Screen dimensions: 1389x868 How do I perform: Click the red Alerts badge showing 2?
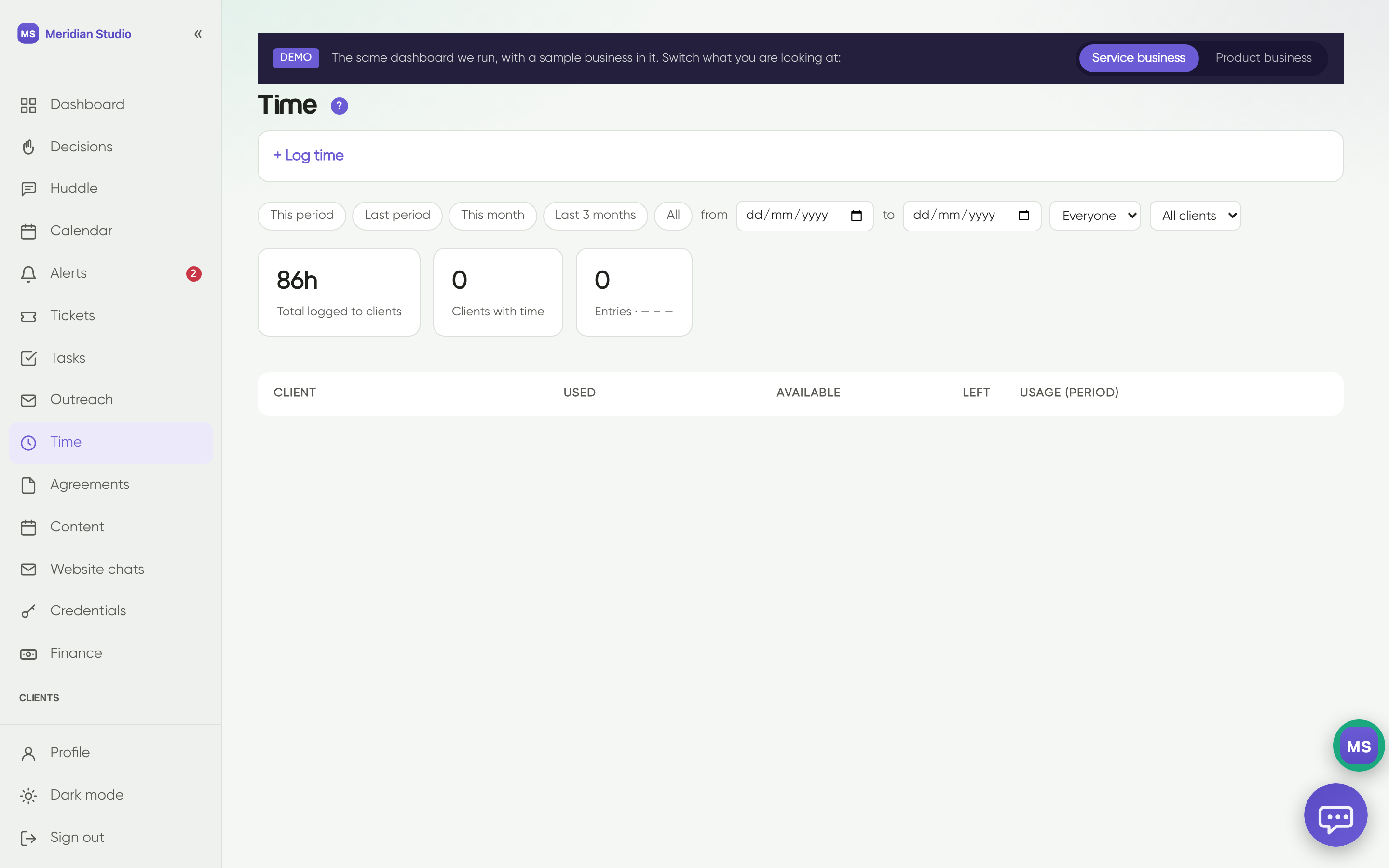(x=193, y=274)
